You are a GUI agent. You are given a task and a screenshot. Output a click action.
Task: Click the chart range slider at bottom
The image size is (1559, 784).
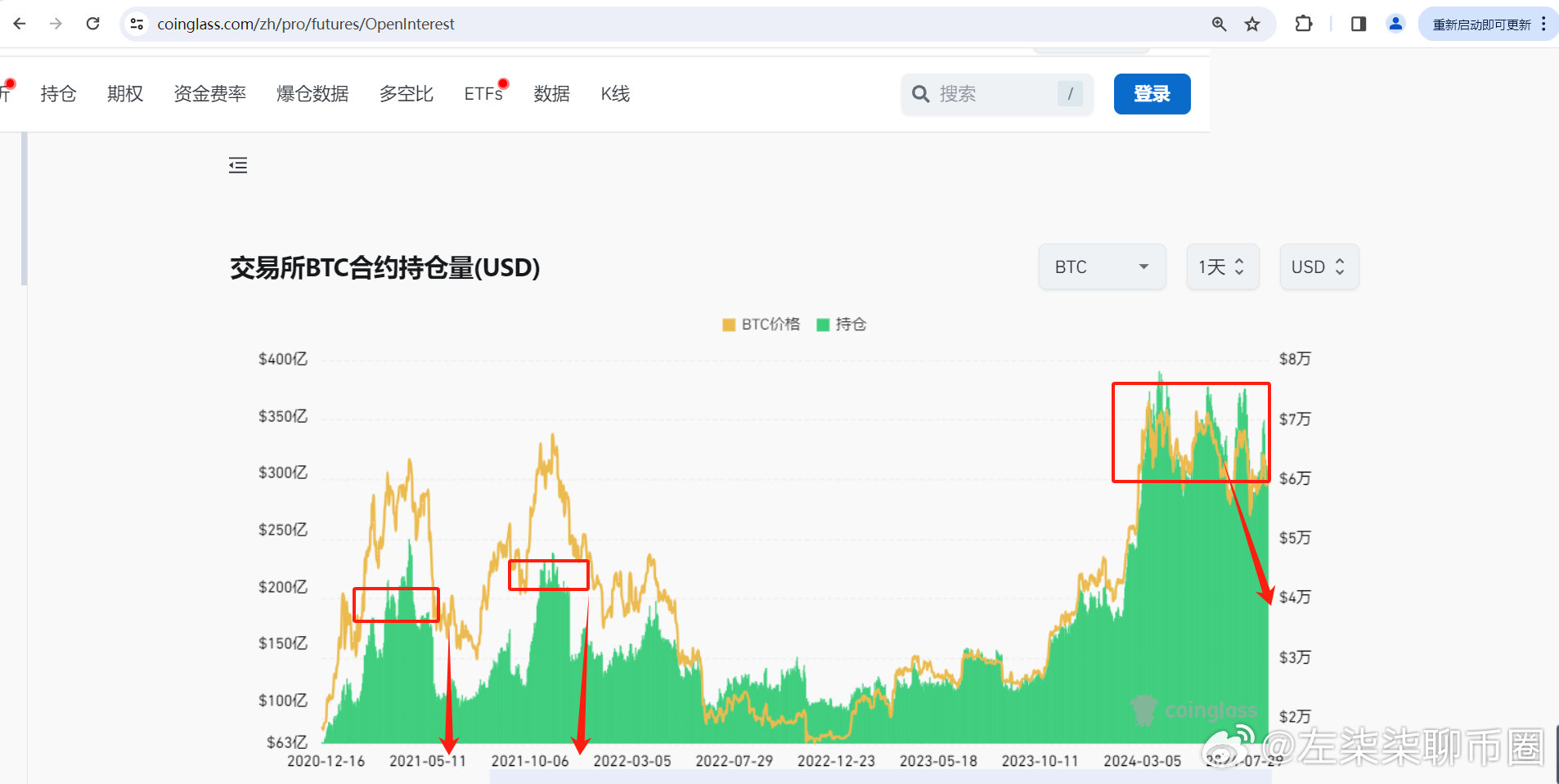click(x=879, y=777)
